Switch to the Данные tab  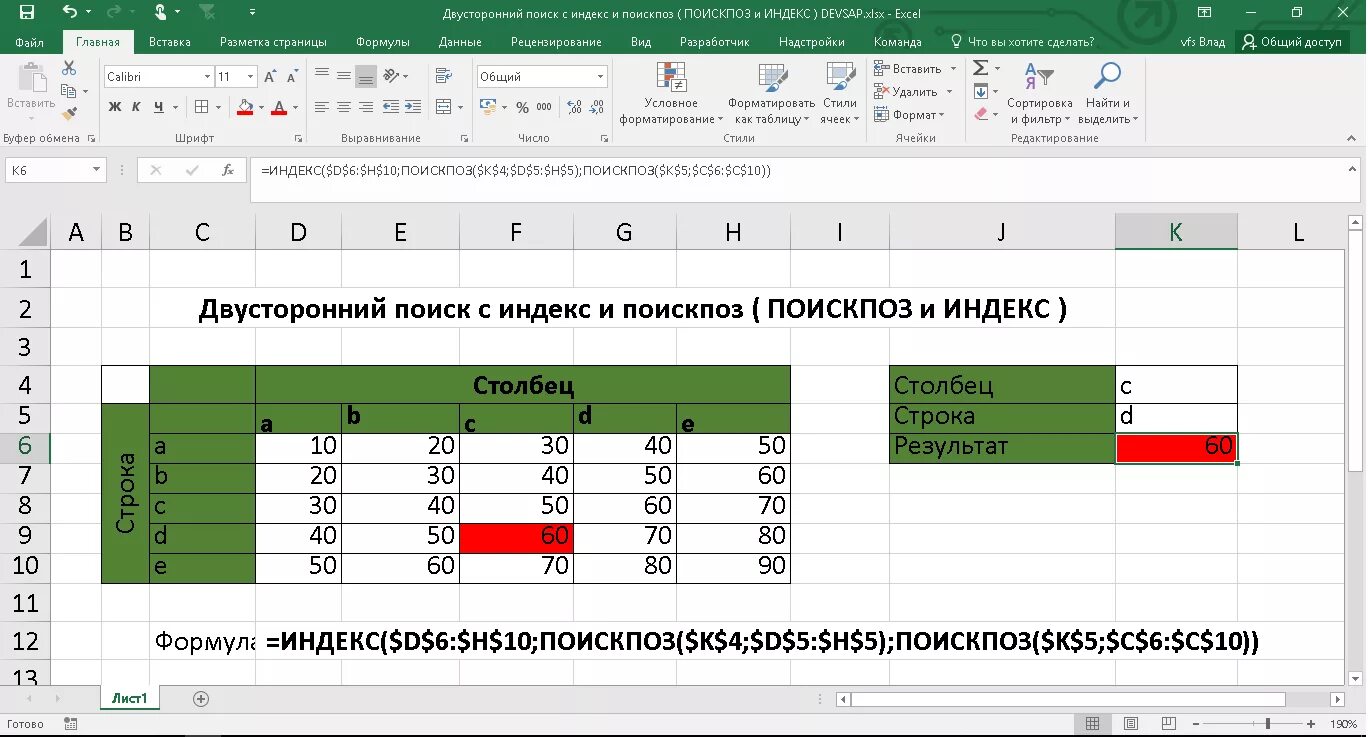click(460, 42)
